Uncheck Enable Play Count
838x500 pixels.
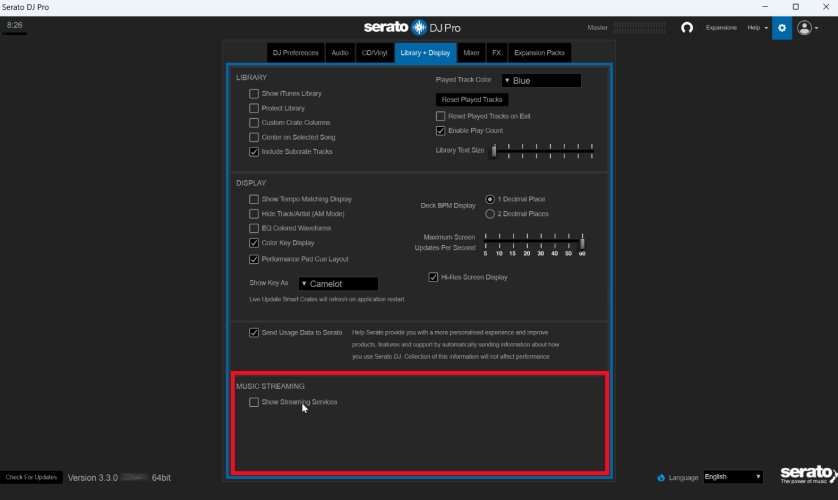tap(440, 130)
